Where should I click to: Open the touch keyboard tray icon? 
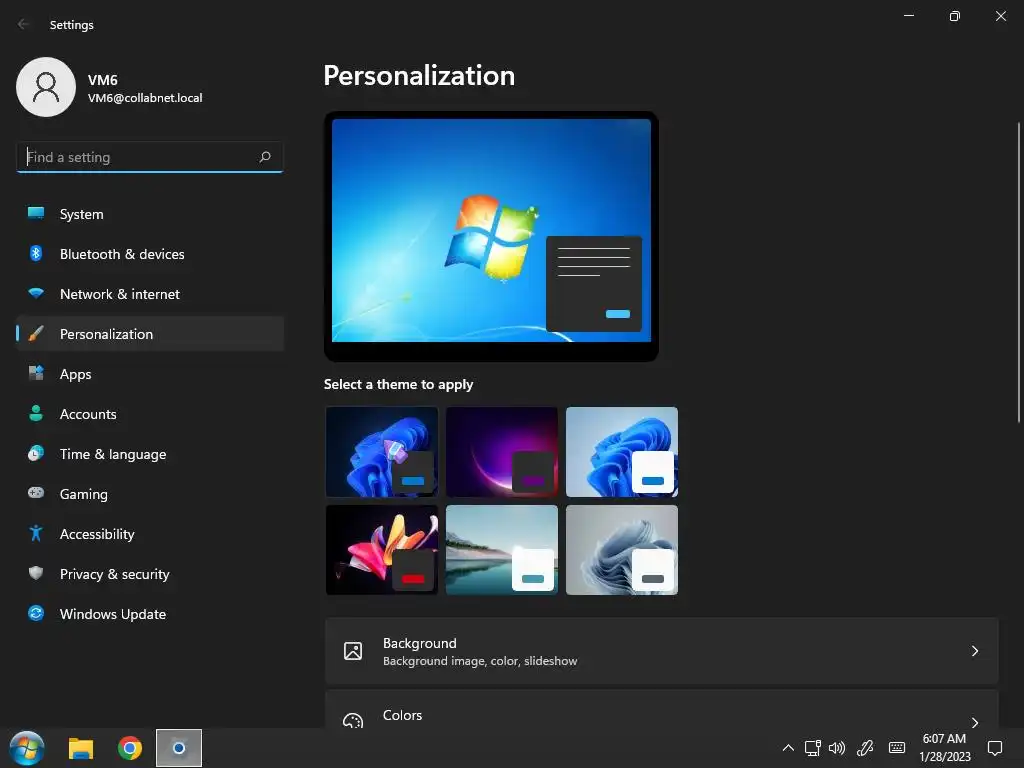[897, 748]
